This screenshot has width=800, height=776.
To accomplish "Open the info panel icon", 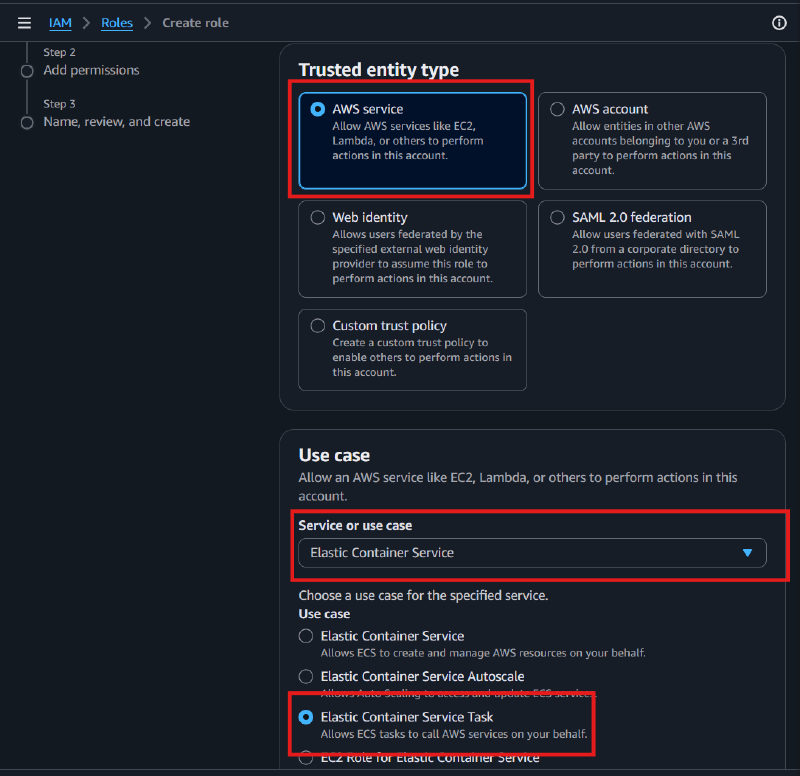I will 779,23.
